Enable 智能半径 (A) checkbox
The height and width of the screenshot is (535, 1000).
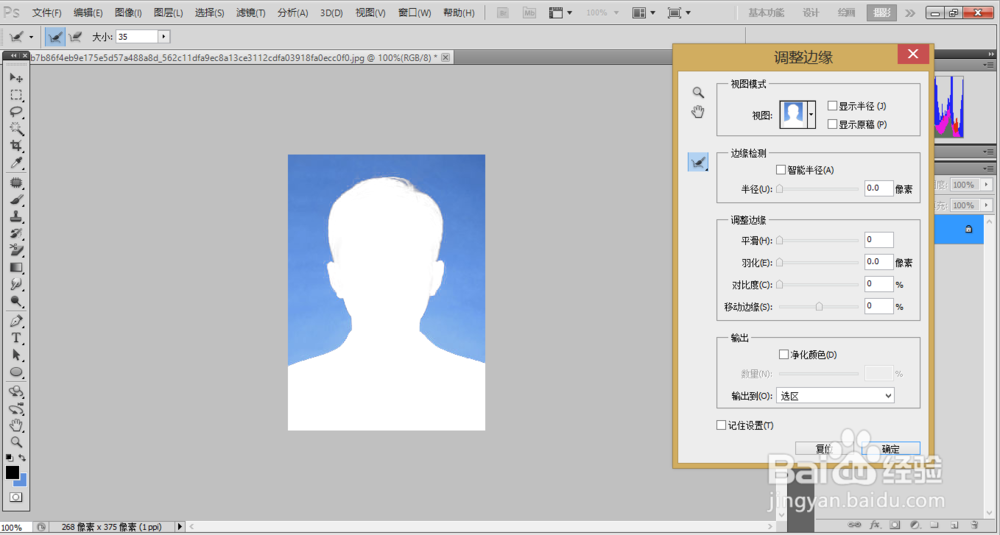click(x=781, y=170)
